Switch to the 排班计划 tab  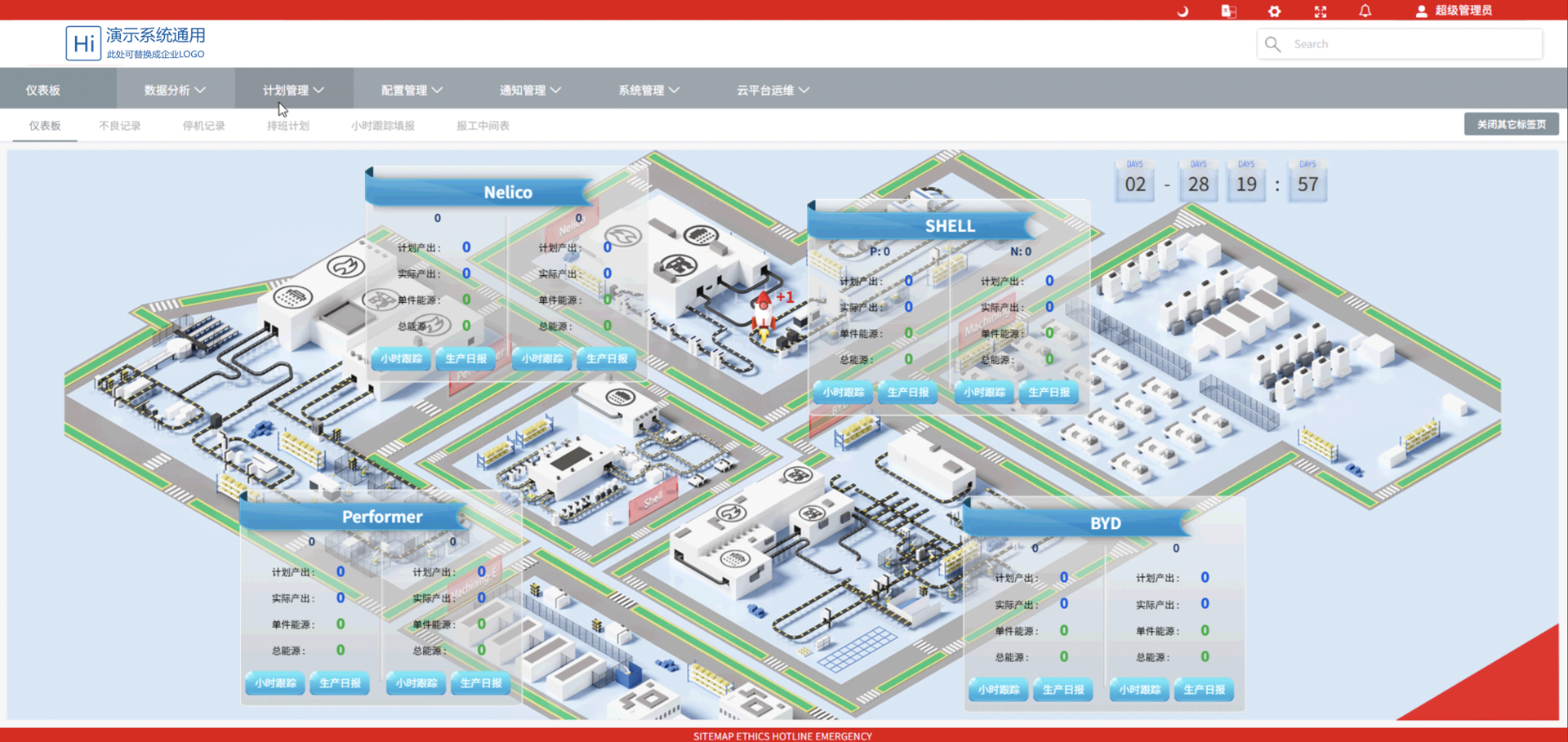287,126
